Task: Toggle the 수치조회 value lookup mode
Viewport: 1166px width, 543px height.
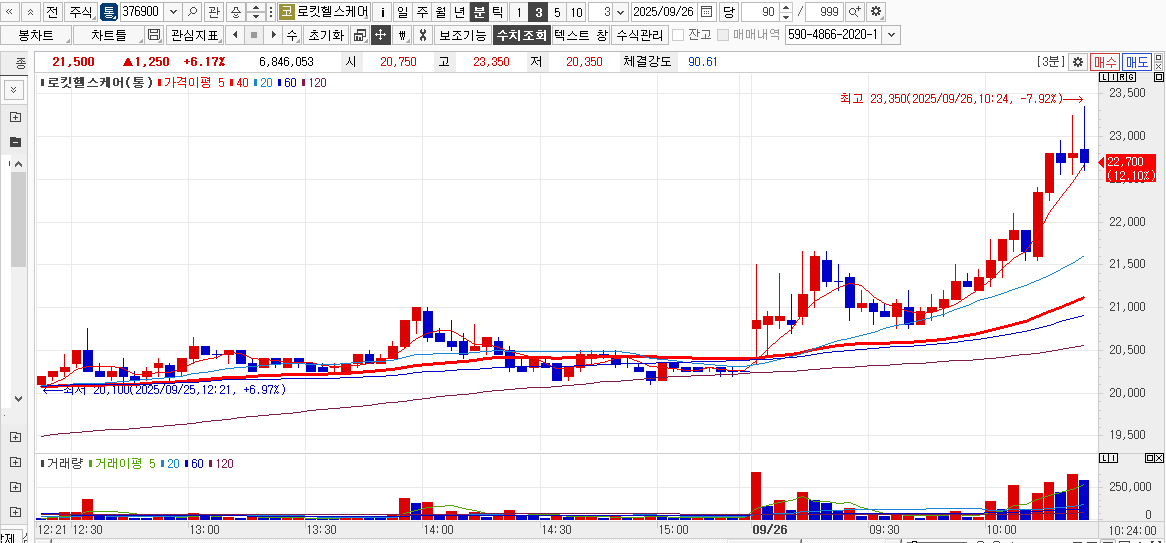Action: pyautogui.click(x=521, y=35)
